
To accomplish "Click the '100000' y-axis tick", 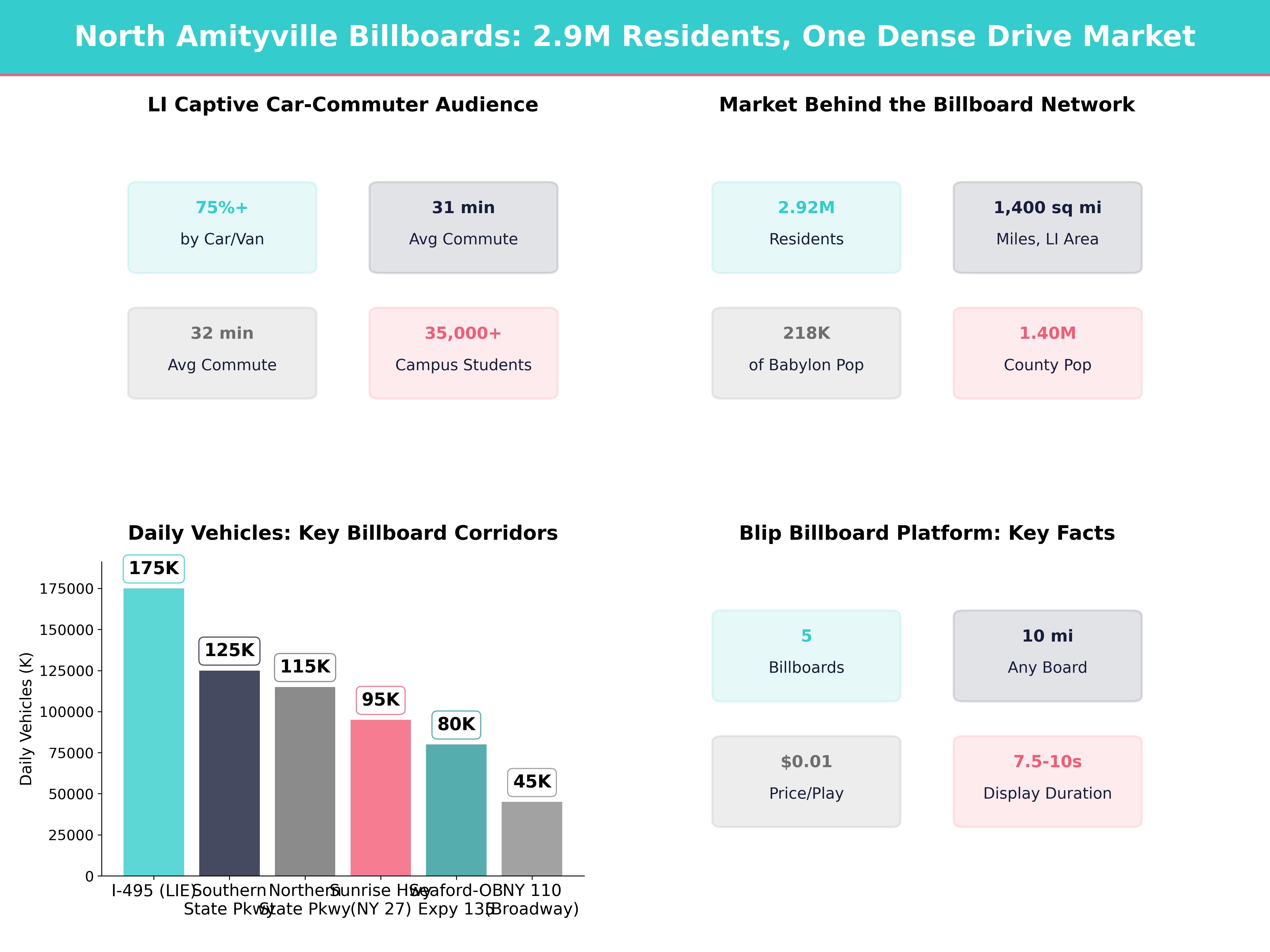I will pyautogui.click(x=66, y=712).
